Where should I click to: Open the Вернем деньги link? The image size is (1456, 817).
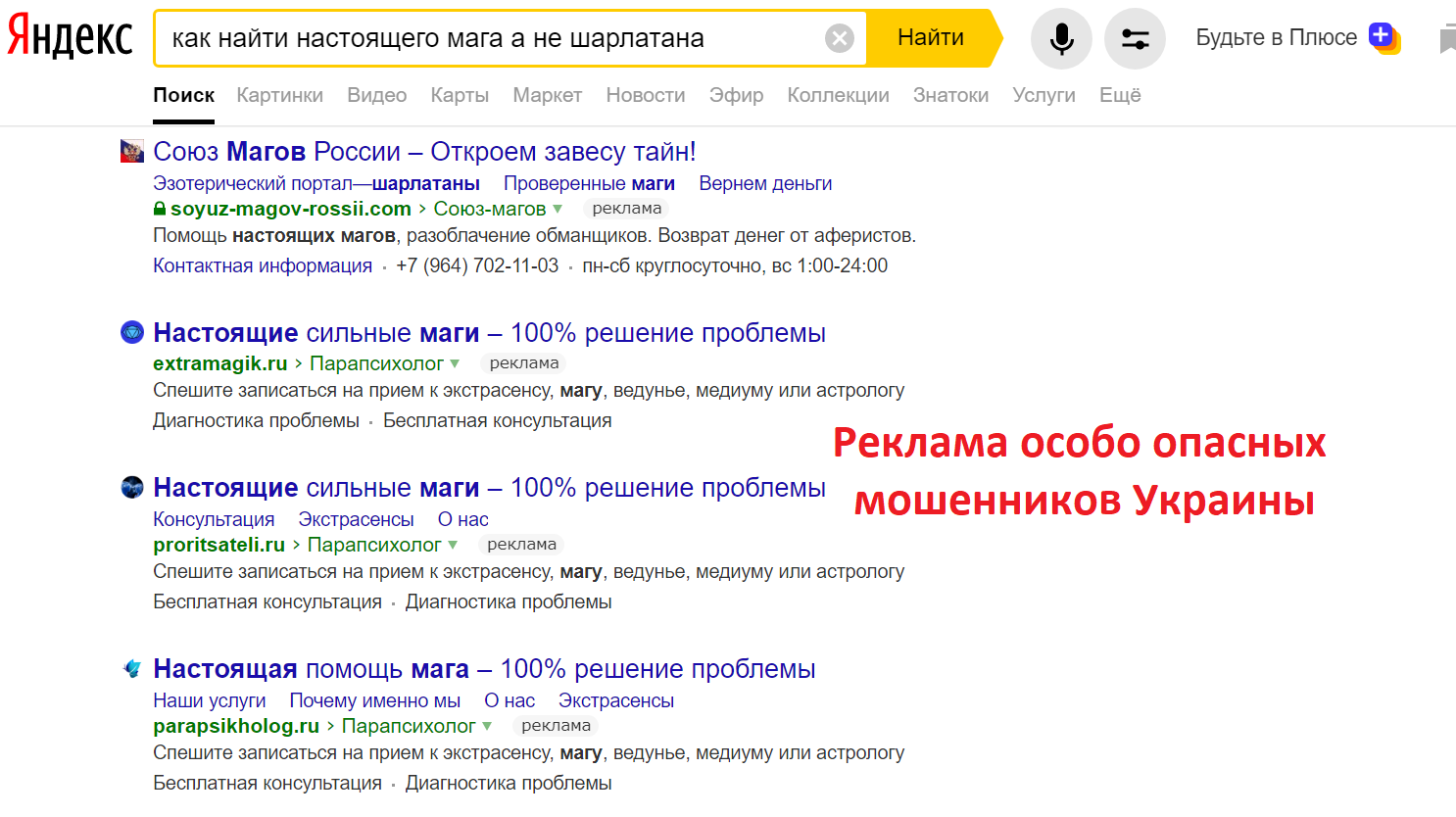click(765, 183)
